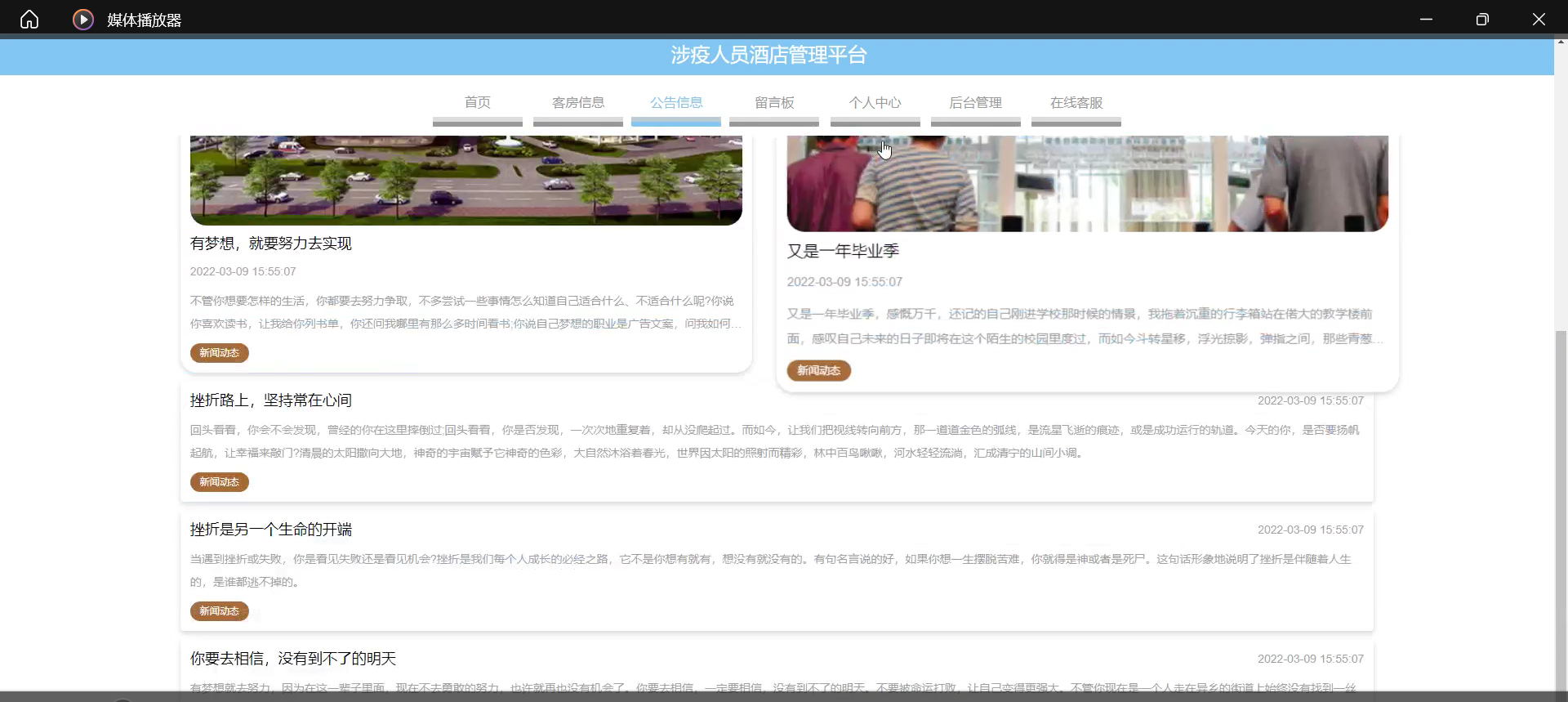Click summary text starting 当遇到挫折或失败
1568x702 pixels.
click(x=771, y=570)
